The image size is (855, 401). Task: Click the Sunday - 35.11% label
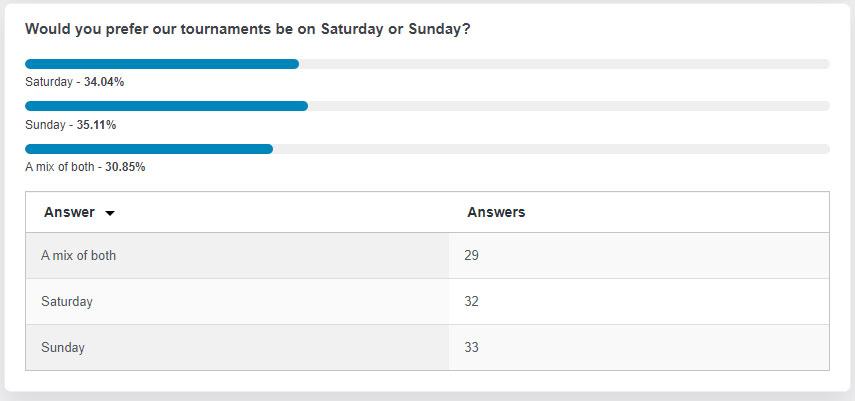(x=70, y=125)
